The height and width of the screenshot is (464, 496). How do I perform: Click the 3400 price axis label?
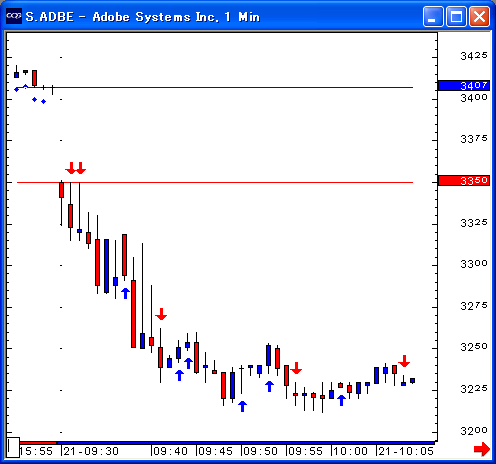coord(474,98)
